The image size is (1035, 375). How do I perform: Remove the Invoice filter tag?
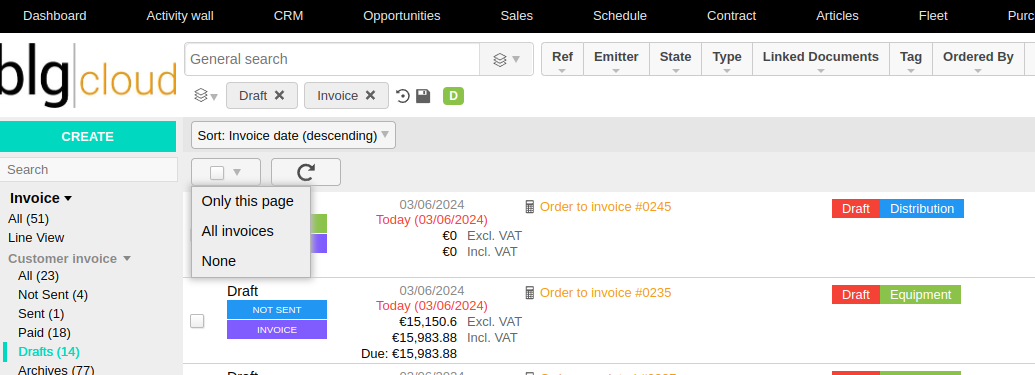click(x=370, y=96)
